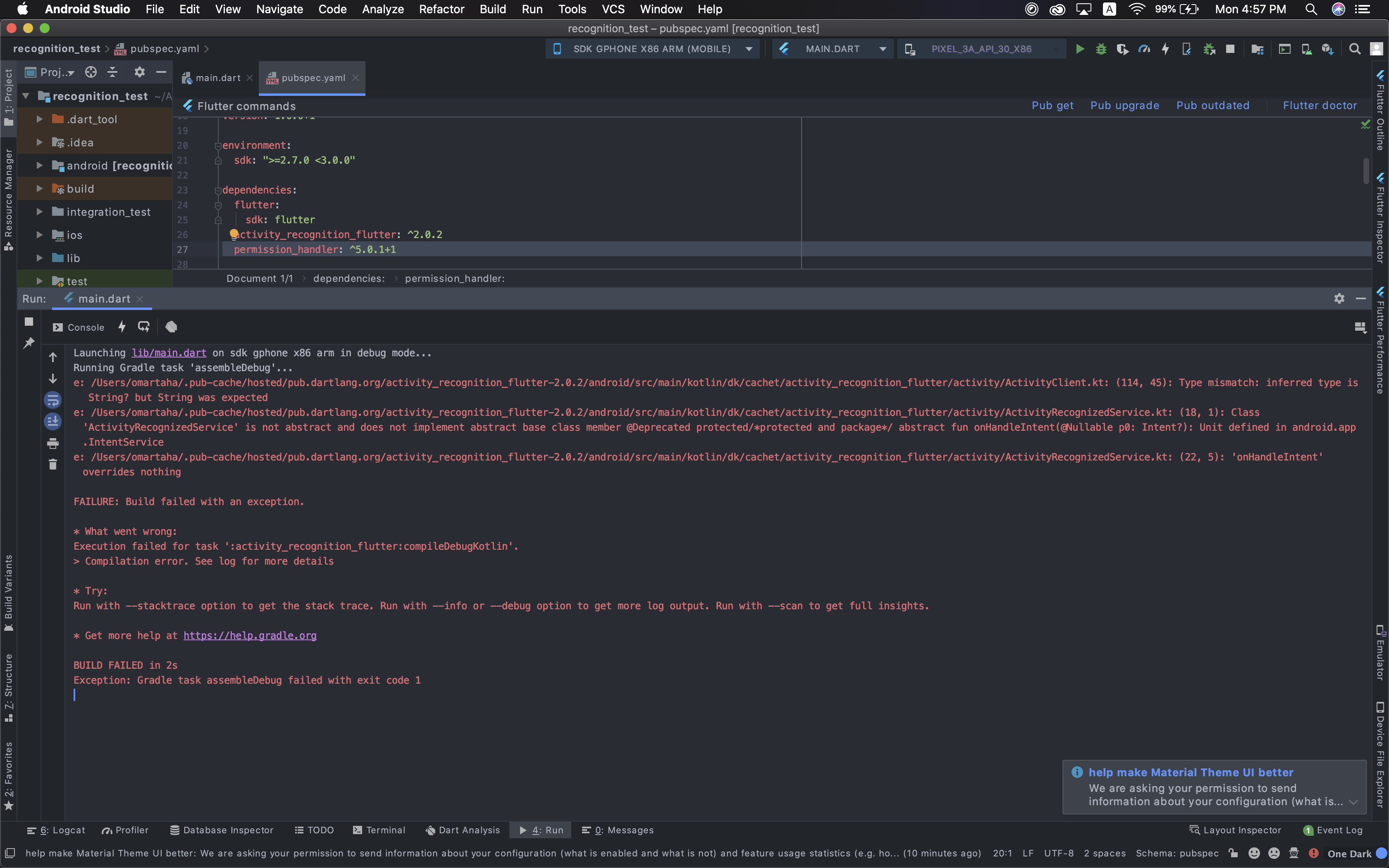Pin the main.dart Run tab
1389x868 pixels.
click(x=29, y=342)
